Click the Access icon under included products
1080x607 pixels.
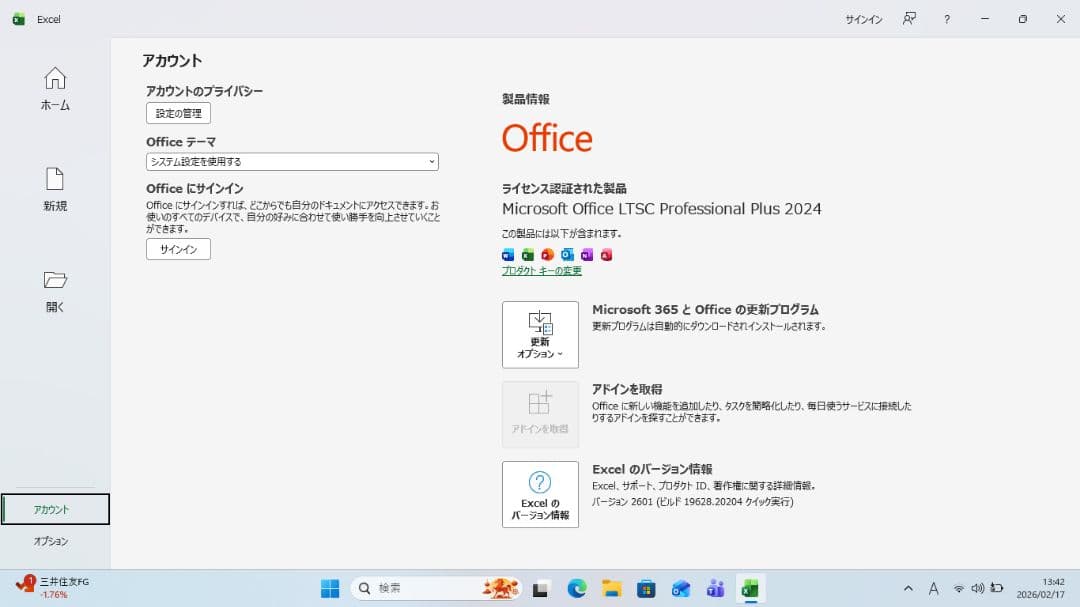(x=606, y=254)
